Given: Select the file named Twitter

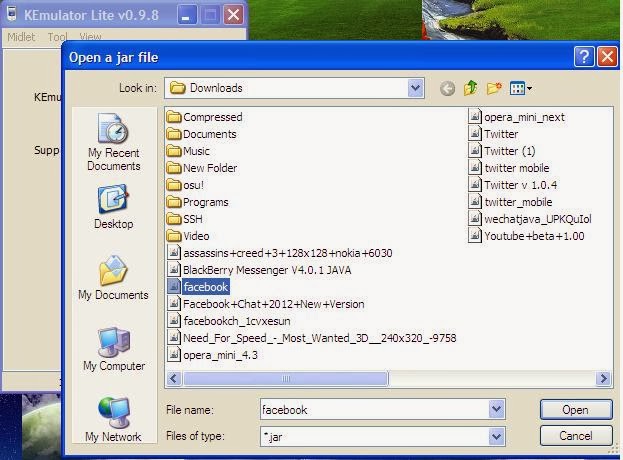Looking at the screenshot, I should 493,134.
